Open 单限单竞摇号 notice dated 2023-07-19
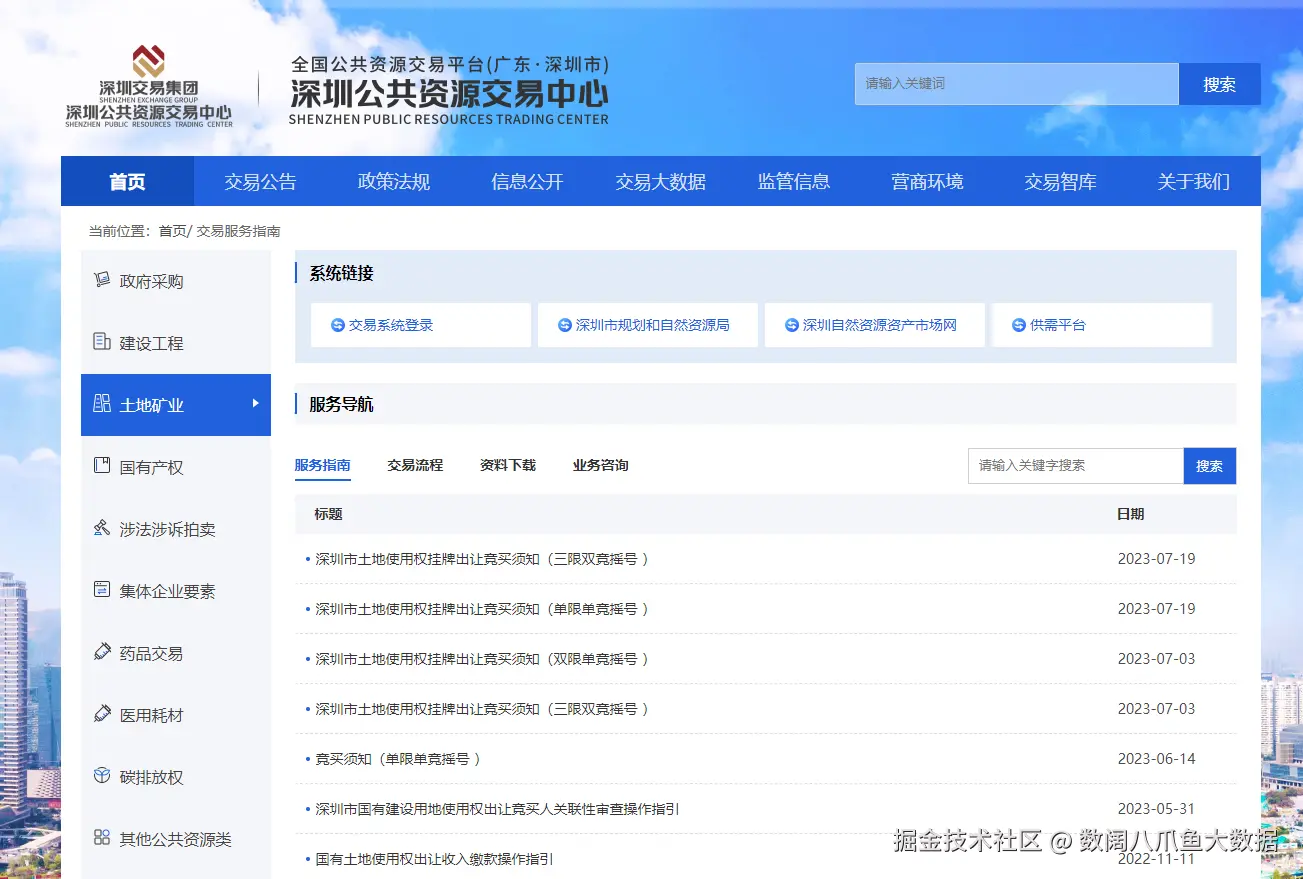The height and width of the screenshot is (879, 1303). (482, 609)
